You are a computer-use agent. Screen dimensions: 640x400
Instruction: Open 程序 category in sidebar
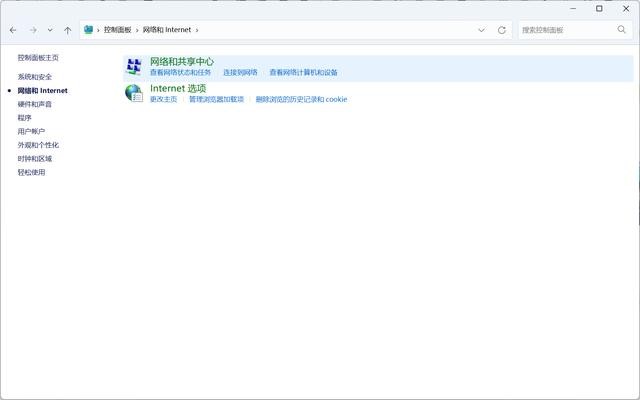24,118
